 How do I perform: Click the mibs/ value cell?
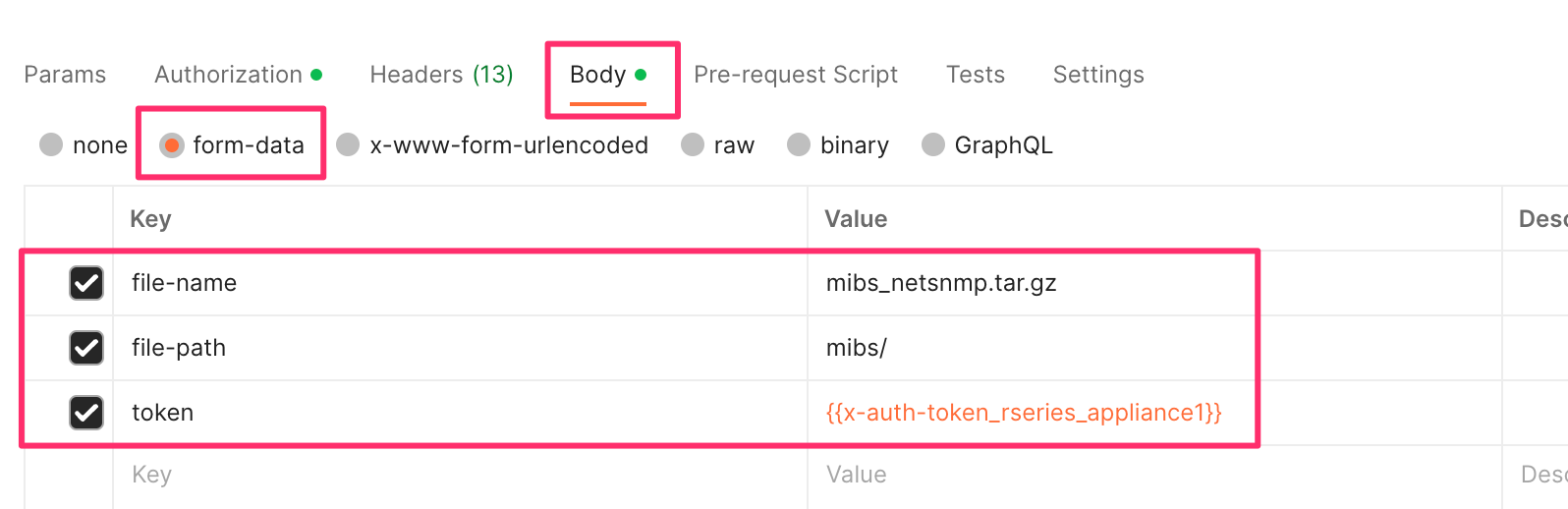tap(1154, 348)
